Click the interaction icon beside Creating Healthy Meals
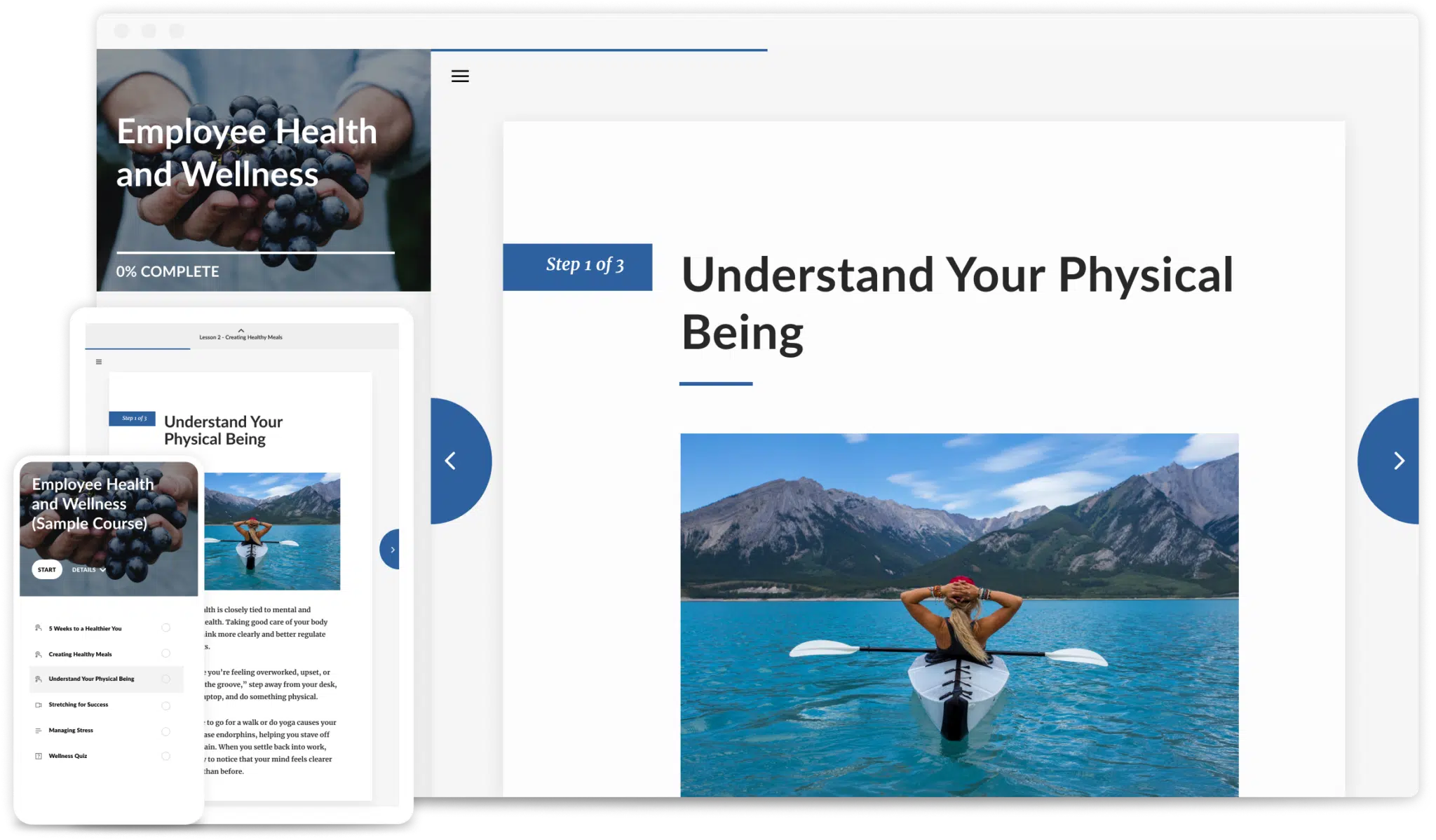Screen dimensions: 1436x840 (39, 654)
